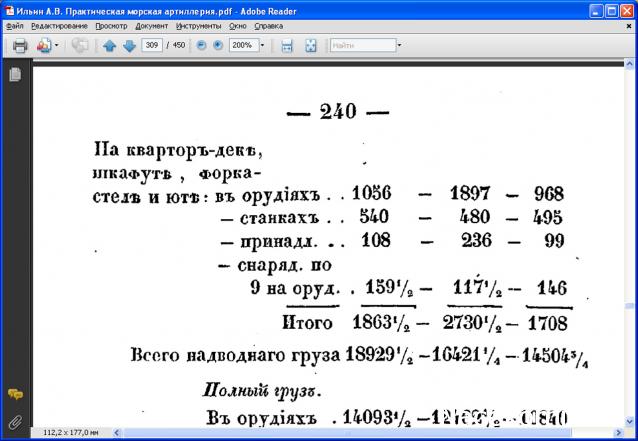
Task: Go to the previous page with the up arrow
Action: click(x=109, y=46)
